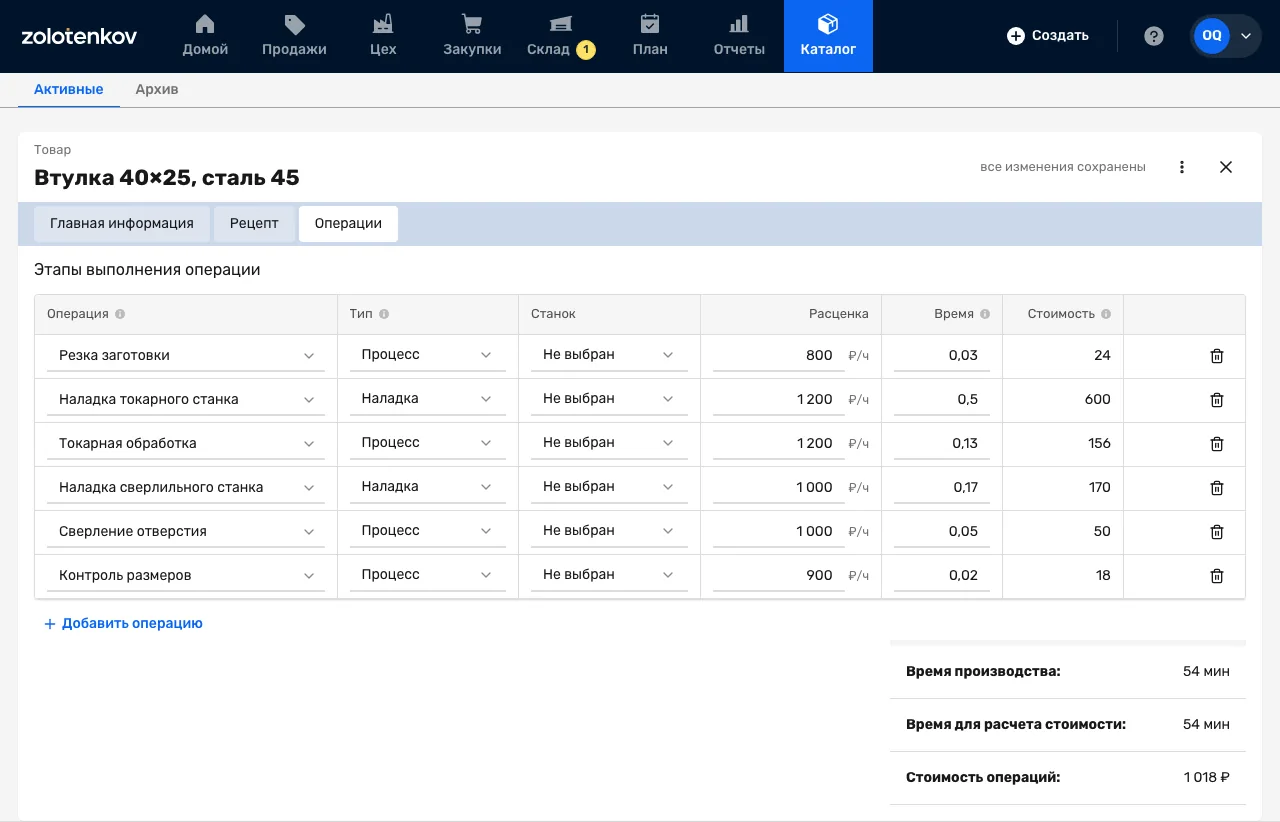Open the План menu item
The image size is (1280, 822).
point(650,36)
